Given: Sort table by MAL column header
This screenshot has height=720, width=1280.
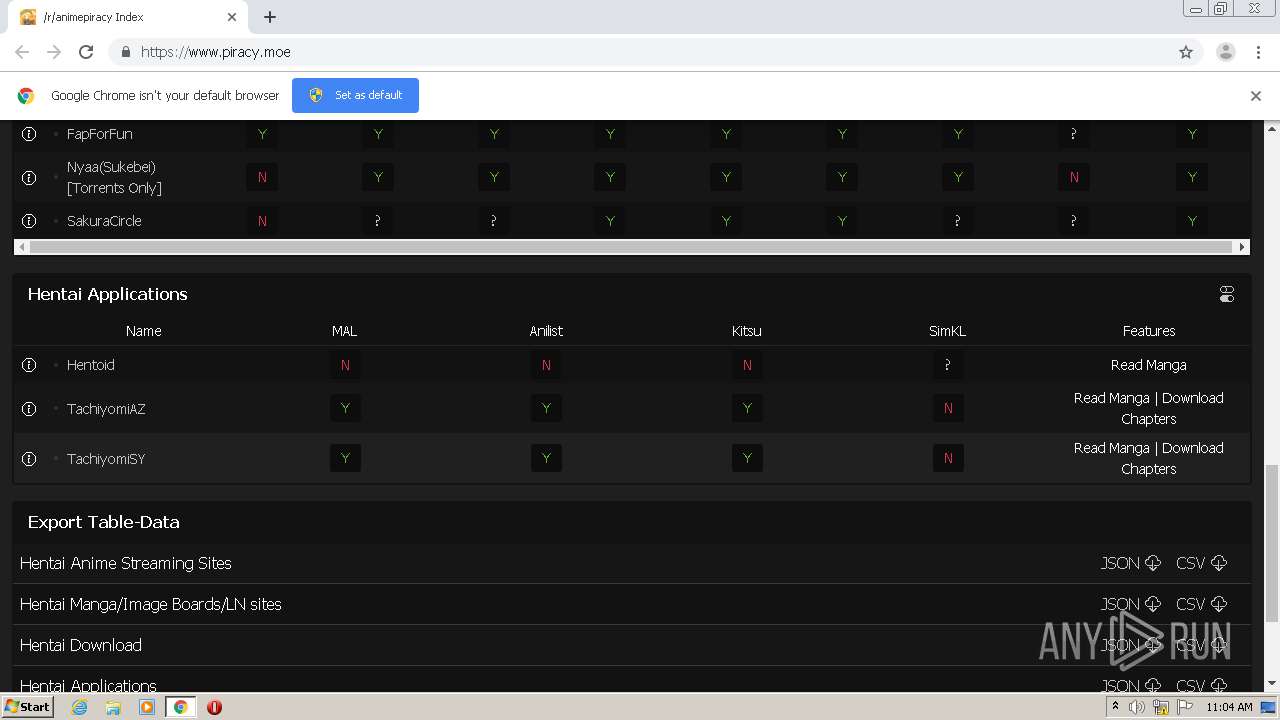Looking at the screenshot, I should coord(344,331).
